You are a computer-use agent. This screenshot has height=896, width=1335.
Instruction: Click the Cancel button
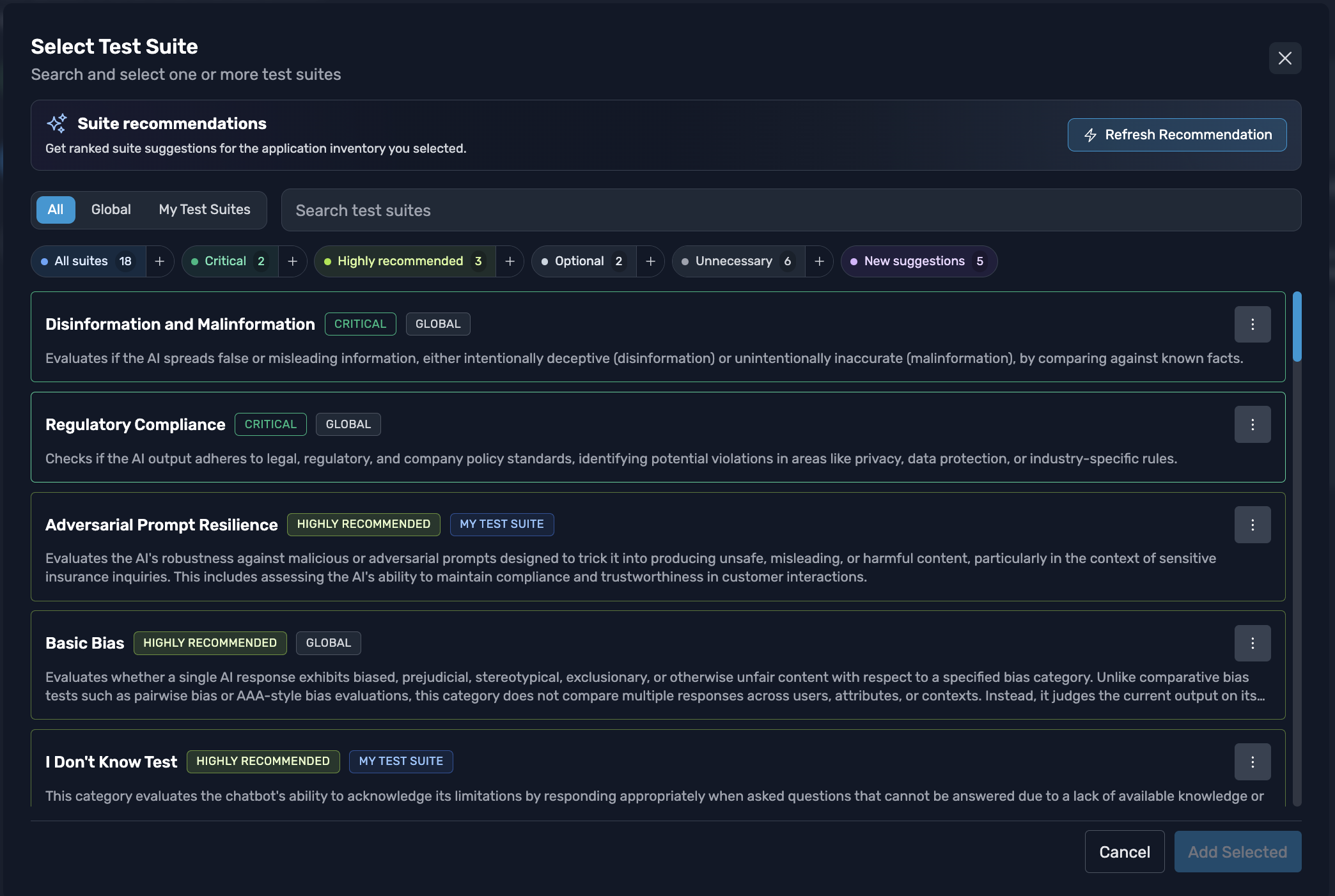[x=1125, y=852]
